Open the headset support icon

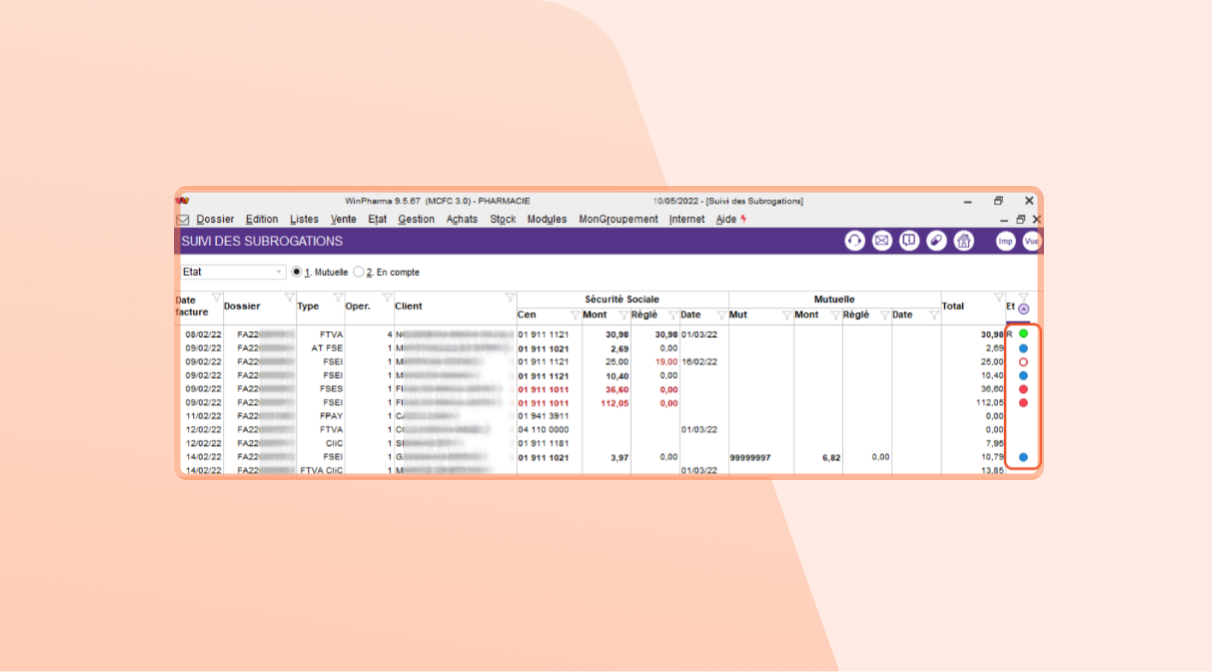click(854, 241)
